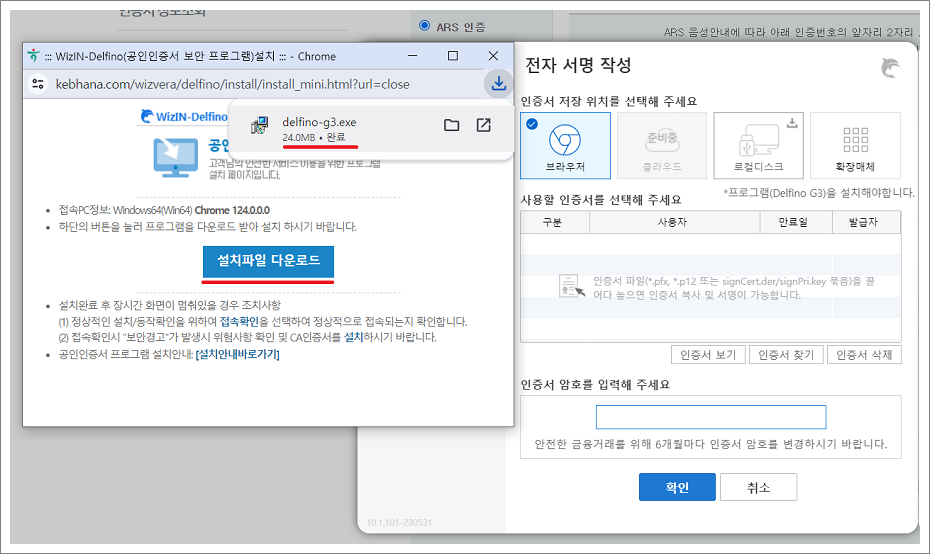This screenshot has width=930, height=554.
Task: Click the 24.0MB 완료 download status
Action: 314,137
